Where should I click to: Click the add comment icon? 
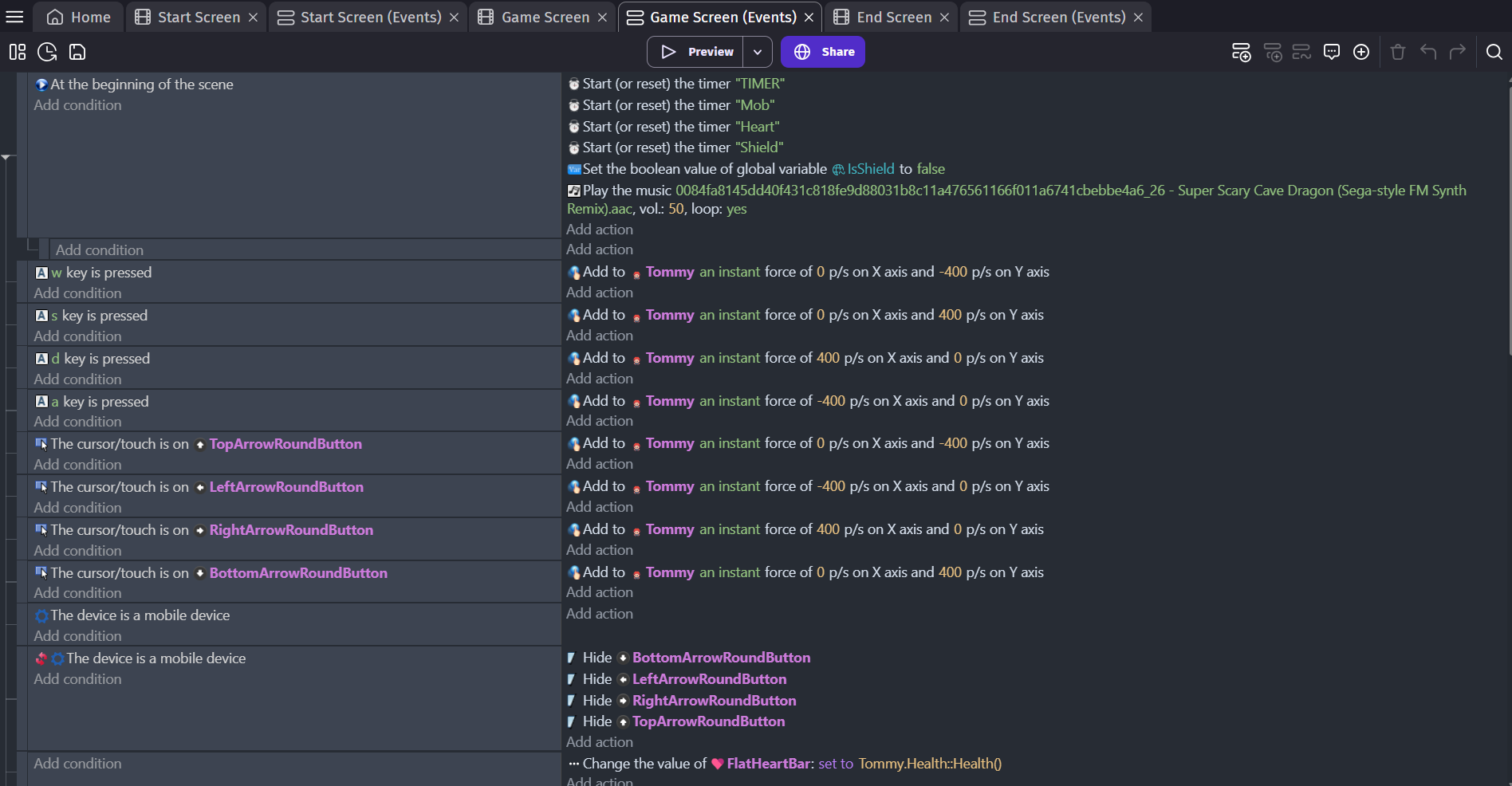(x=1331, y=52)
